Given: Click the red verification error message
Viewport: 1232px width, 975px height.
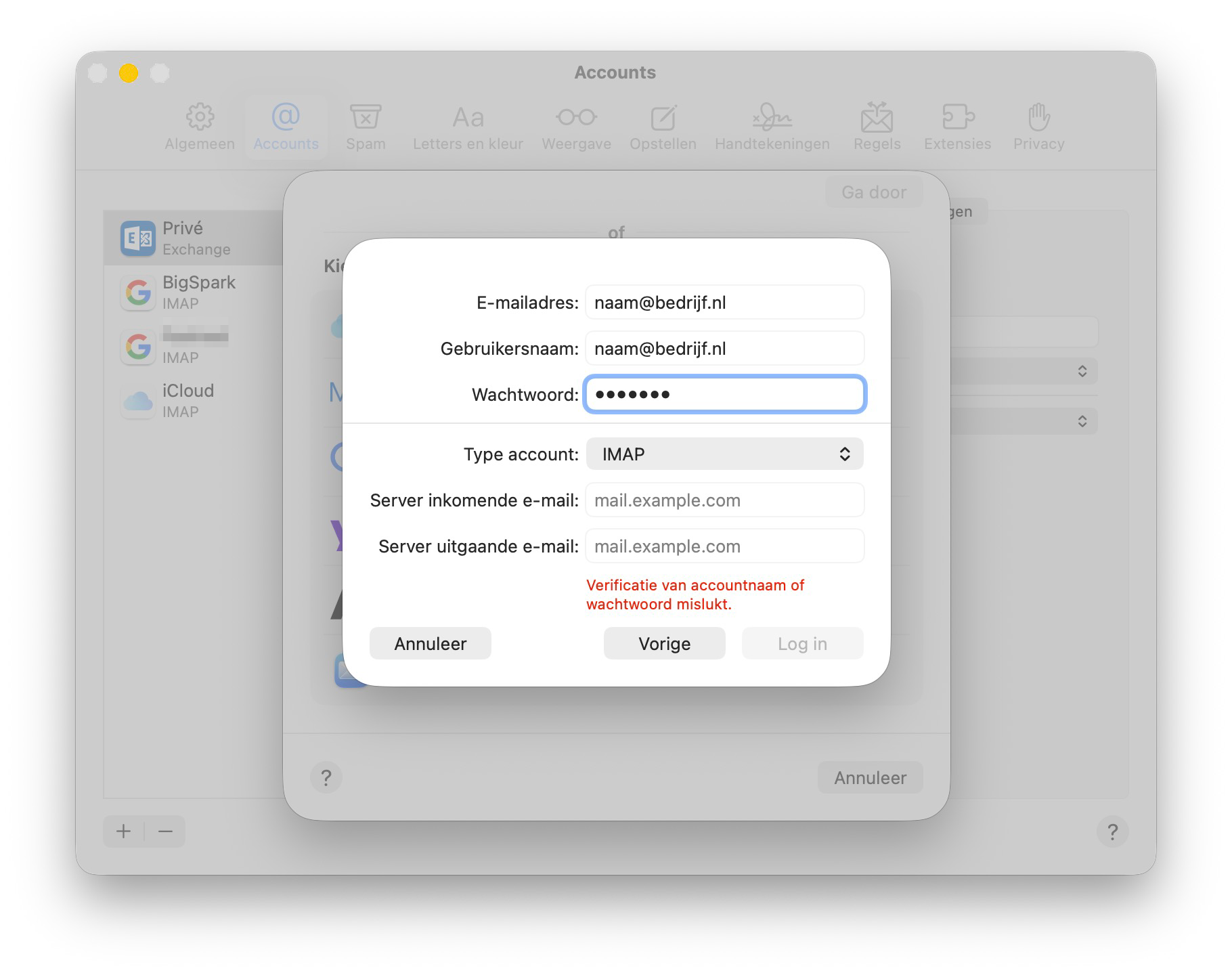Looking at the screenshot, I should click(695, 594).
